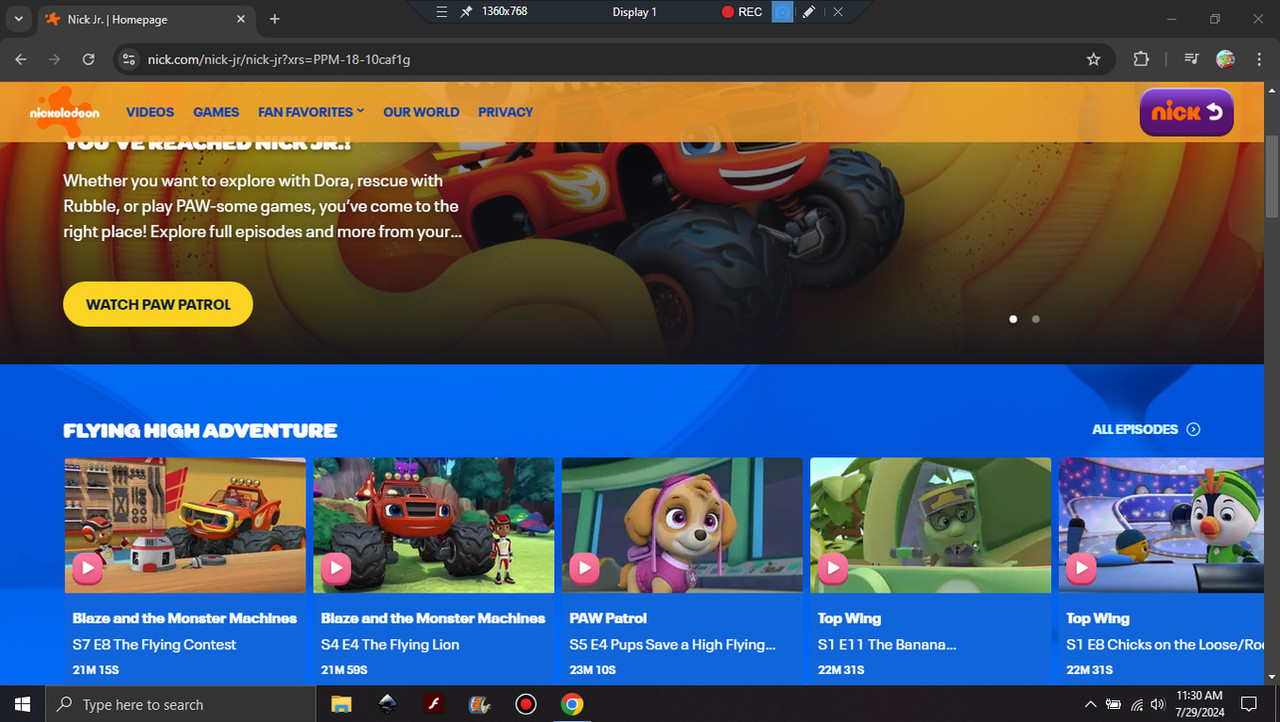Open the Games nav item
1280x722 pixels.
(216, 112)
